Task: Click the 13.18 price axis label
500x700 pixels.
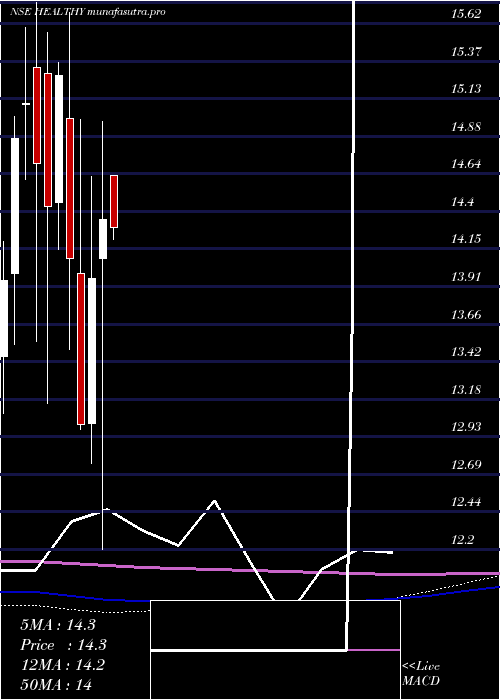Action: click(466, 390)
